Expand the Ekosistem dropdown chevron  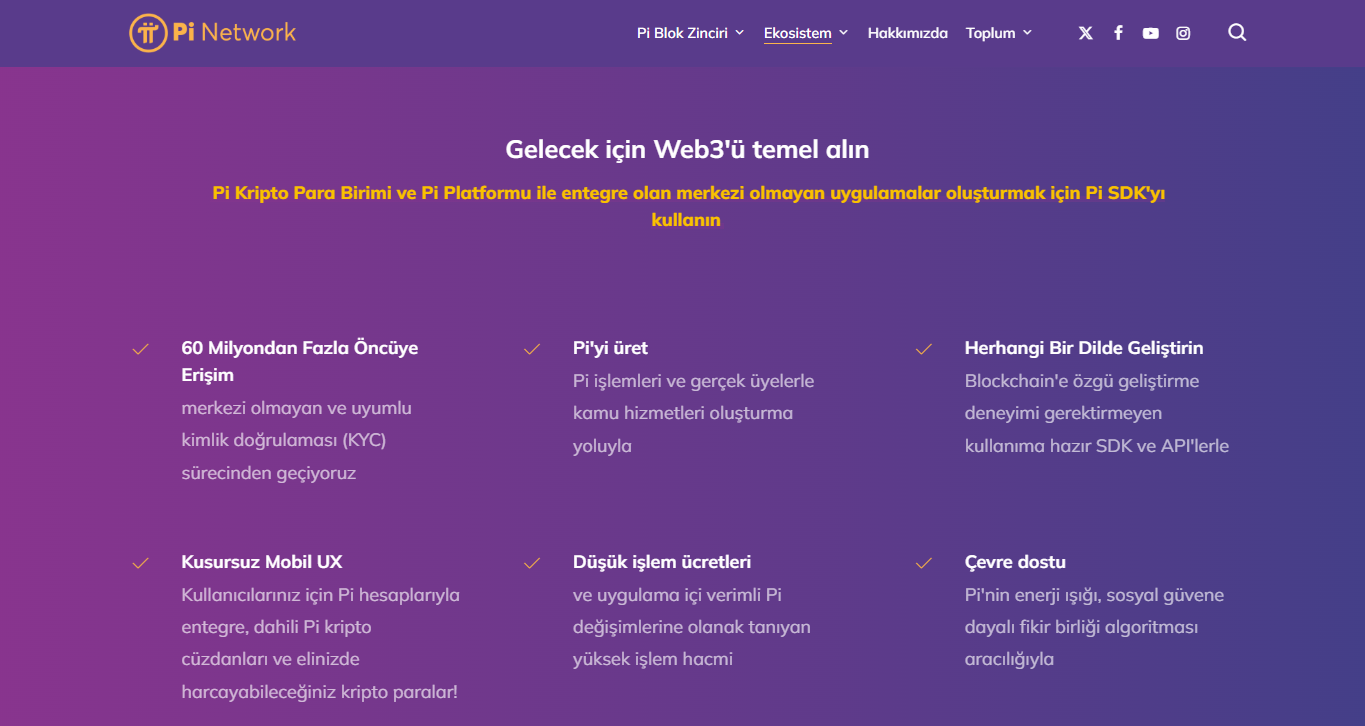pyautogui.click(x=843, y=33)
